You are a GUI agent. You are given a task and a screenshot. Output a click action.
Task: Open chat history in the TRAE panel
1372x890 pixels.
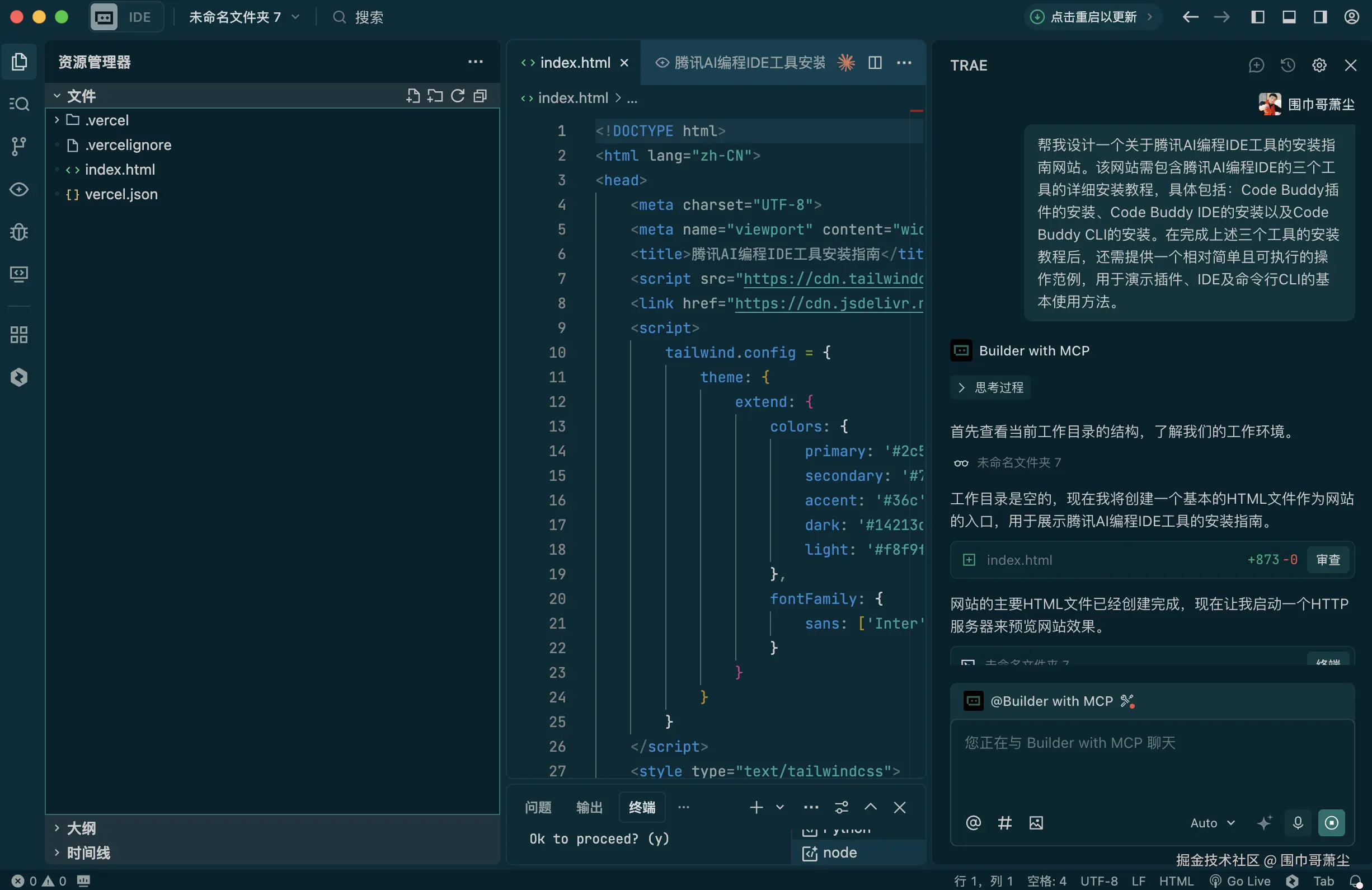(1288, 65)
